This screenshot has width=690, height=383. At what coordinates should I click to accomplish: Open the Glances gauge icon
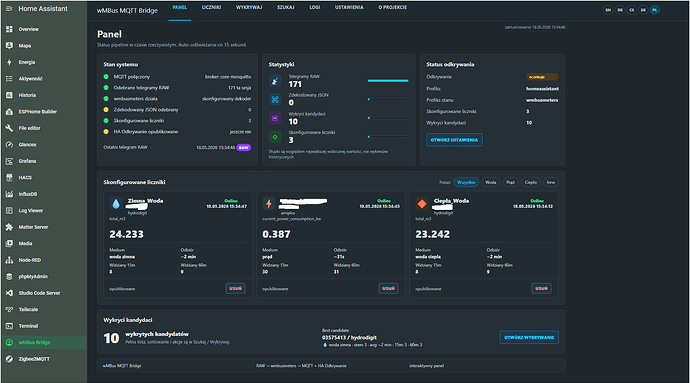click(x=9, y=144)
